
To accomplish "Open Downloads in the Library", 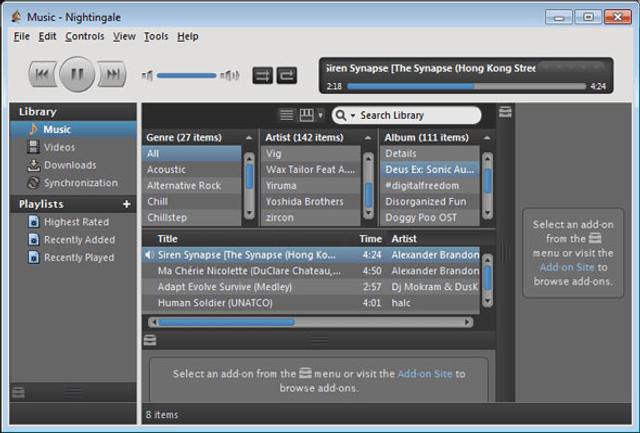I will pyautogui.click(x=73, y=165).
